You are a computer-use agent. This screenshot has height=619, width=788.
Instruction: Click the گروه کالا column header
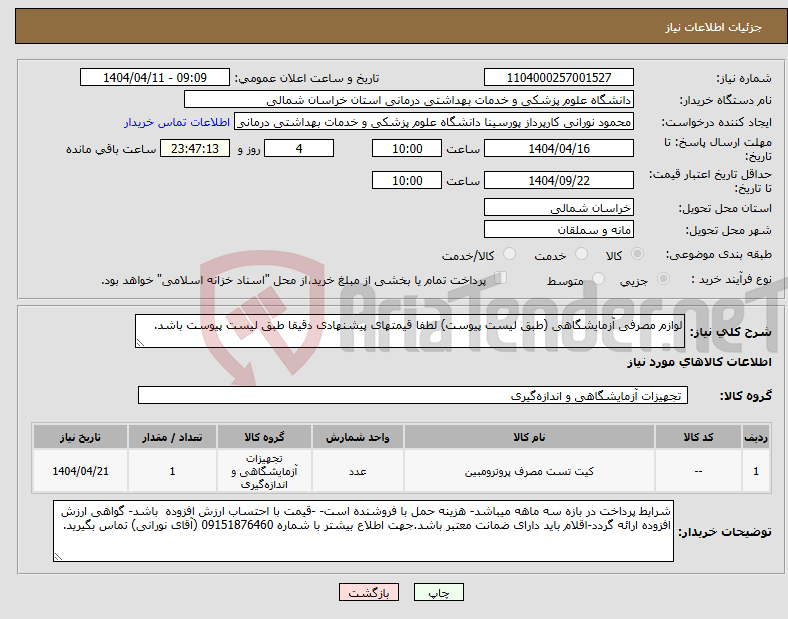(264, 437)
